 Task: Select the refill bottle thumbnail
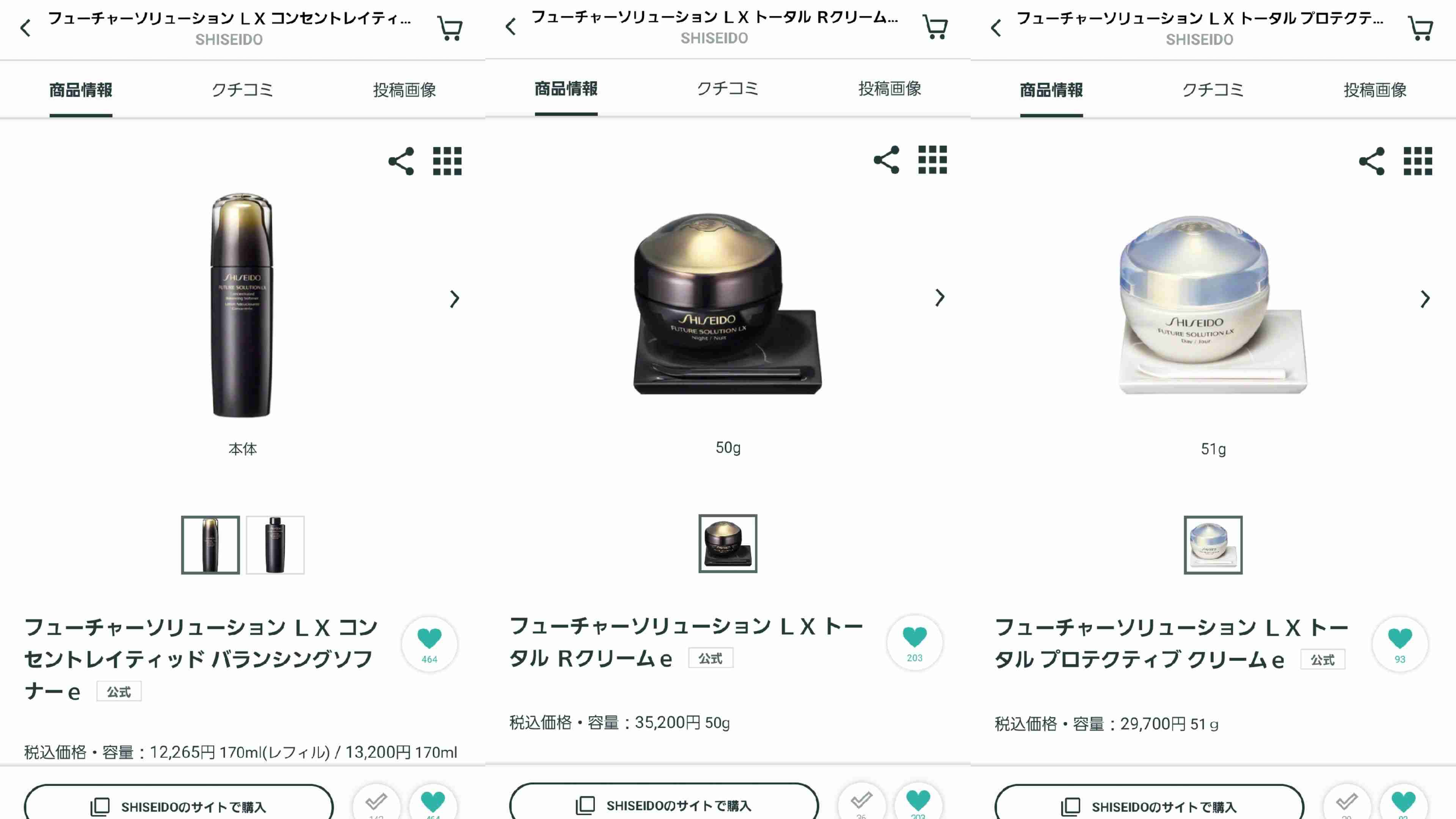click(x=275, y=545)
